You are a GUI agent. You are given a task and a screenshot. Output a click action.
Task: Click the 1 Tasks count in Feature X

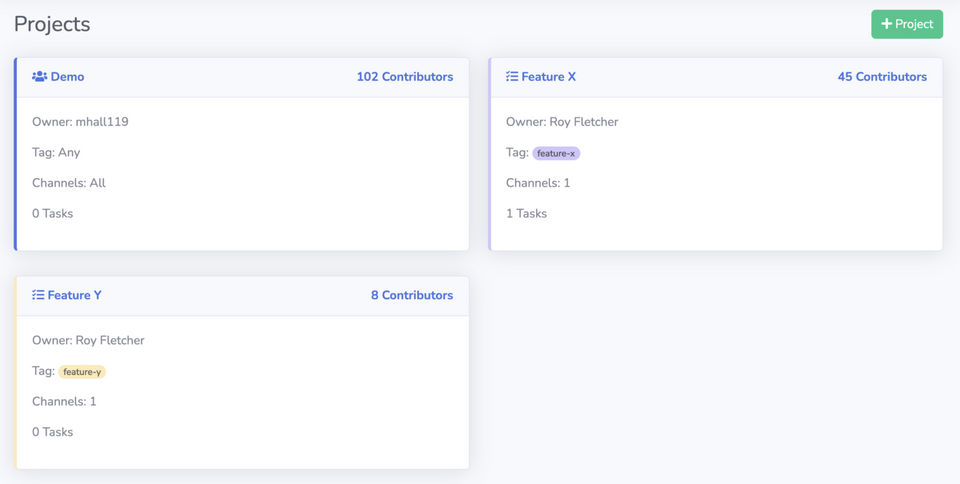click(x=526, y=214)
